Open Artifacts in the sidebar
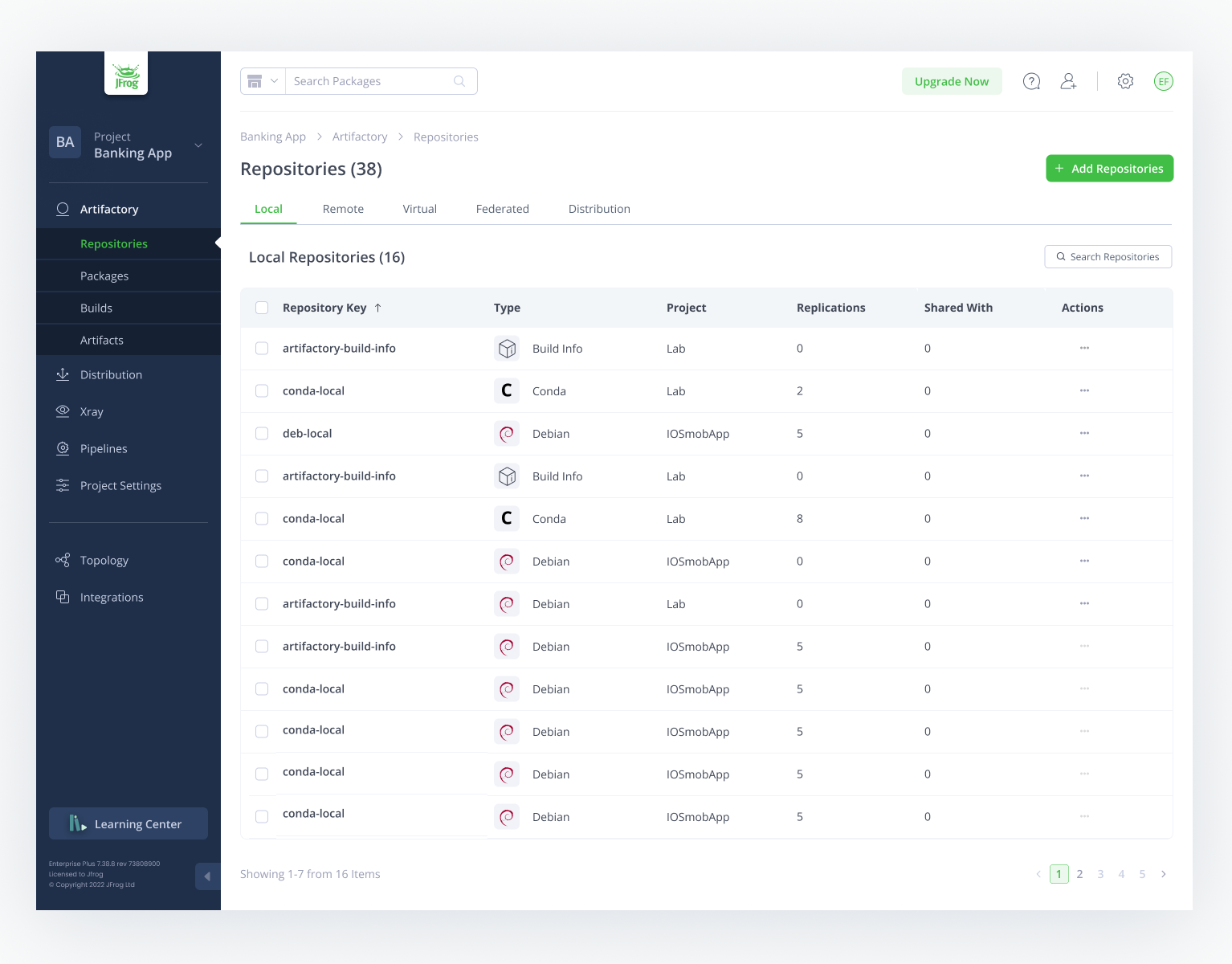The height and width of the screenshot is (964, 1232). pos(129,340)
